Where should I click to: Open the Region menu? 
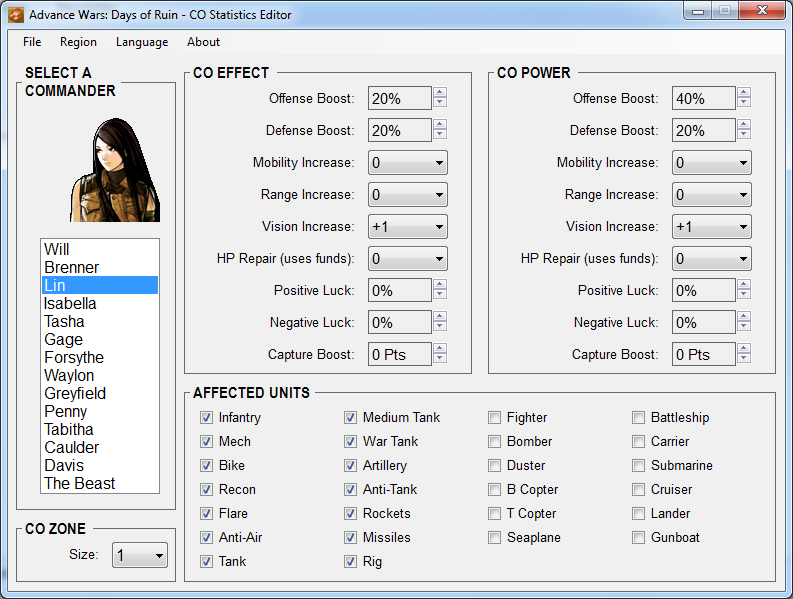pos(78,42)
